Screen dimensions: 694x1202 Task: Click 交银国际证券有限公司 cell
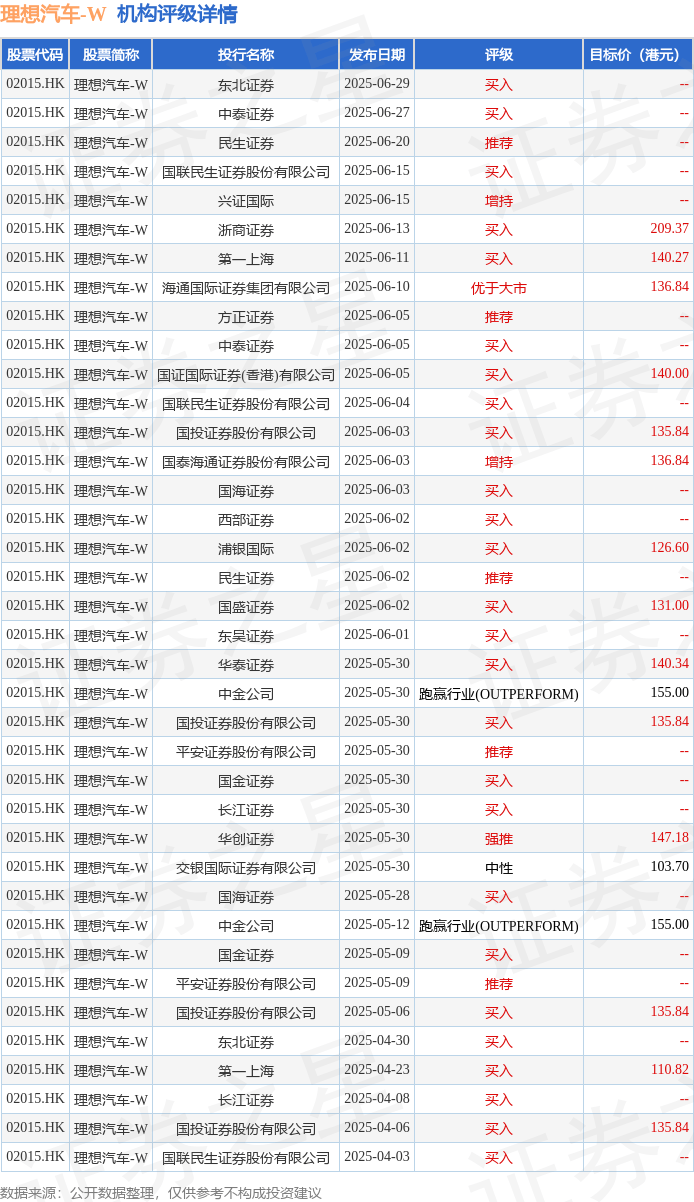click(246, 868)
